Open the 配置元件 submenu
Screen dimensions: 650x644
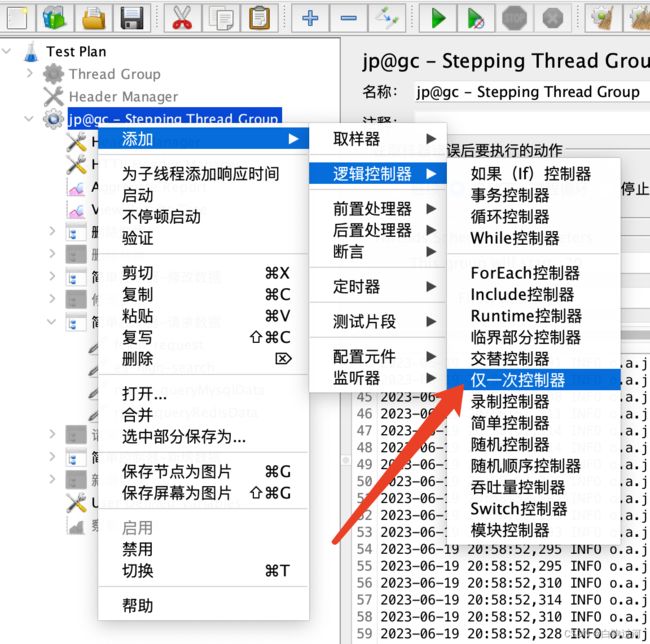(378, 356)
